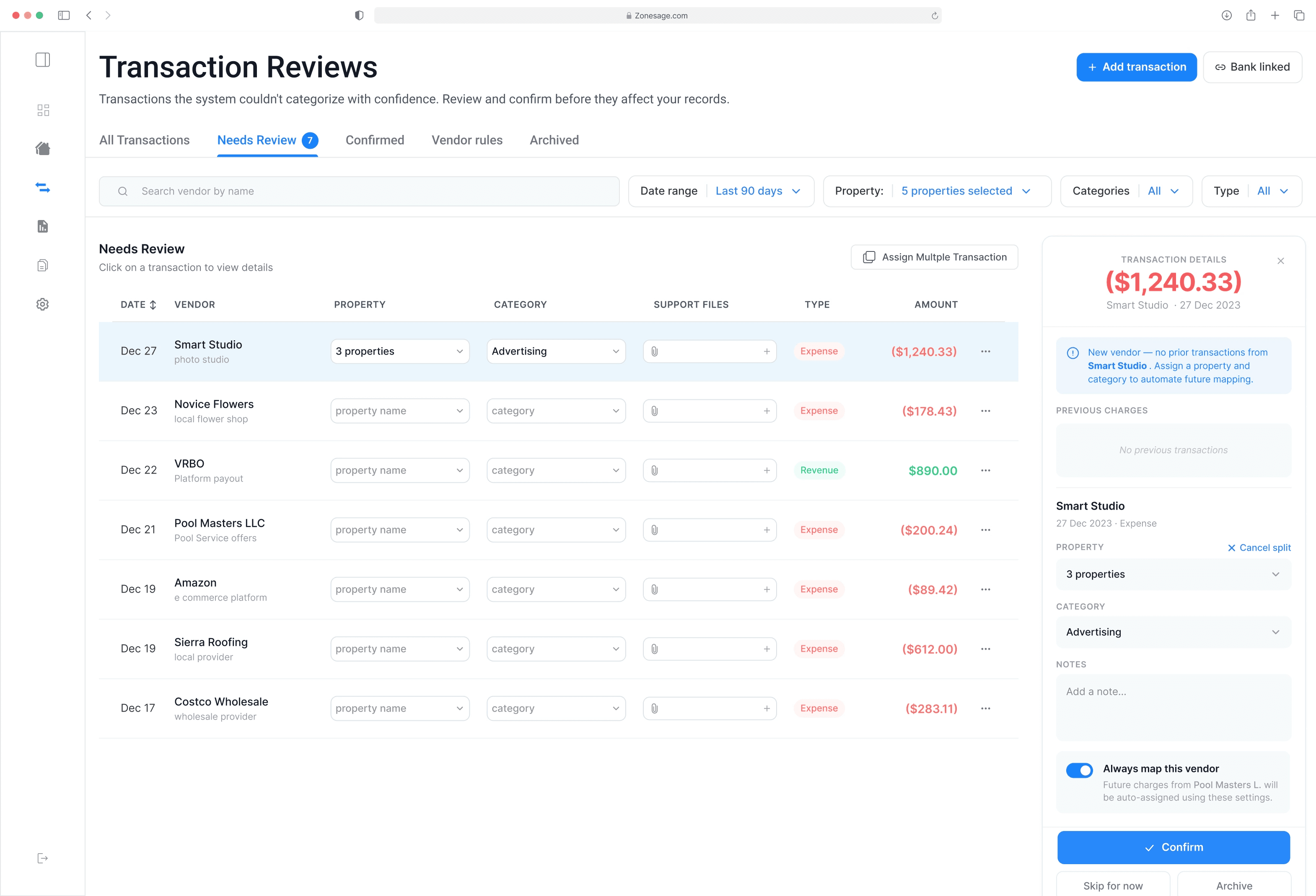1316x896 pixels.
Task: Open more options for VRBO row
Action: point(985,470)
